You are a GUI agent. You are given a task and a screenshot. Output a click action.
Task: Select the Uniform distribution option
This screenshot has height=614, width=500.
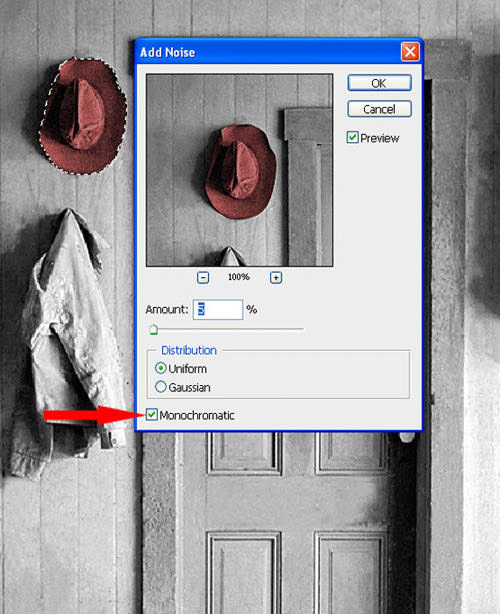161,368
